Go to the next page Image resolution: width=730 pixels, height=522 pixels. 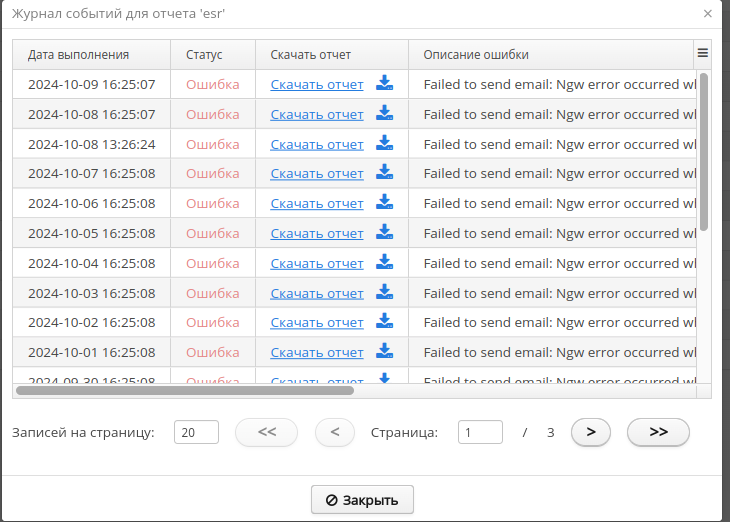click(x=591, y=432)
